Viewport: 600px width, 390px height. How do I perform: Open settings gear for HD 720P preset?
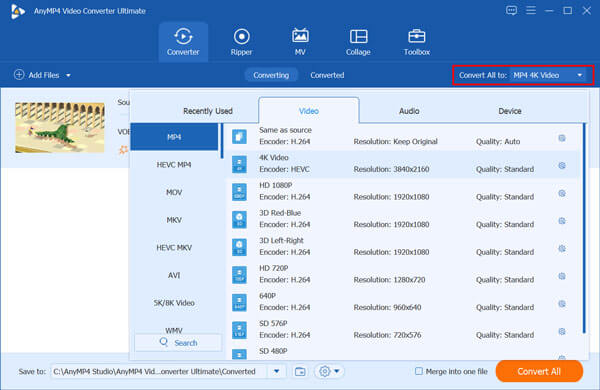click(562, 276)
